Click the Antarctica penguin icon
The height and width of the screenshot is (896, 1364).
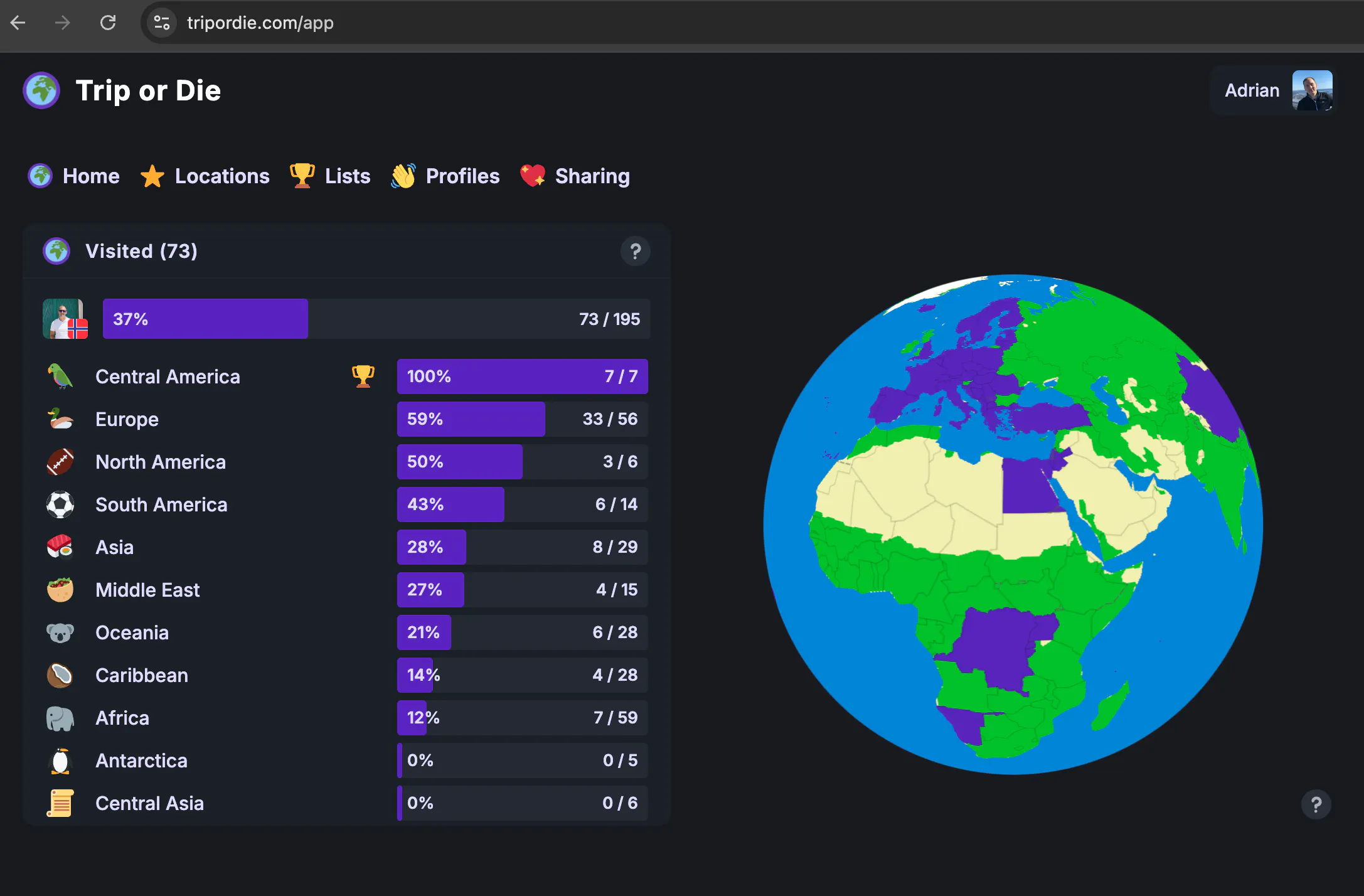(x=60, y=760)
